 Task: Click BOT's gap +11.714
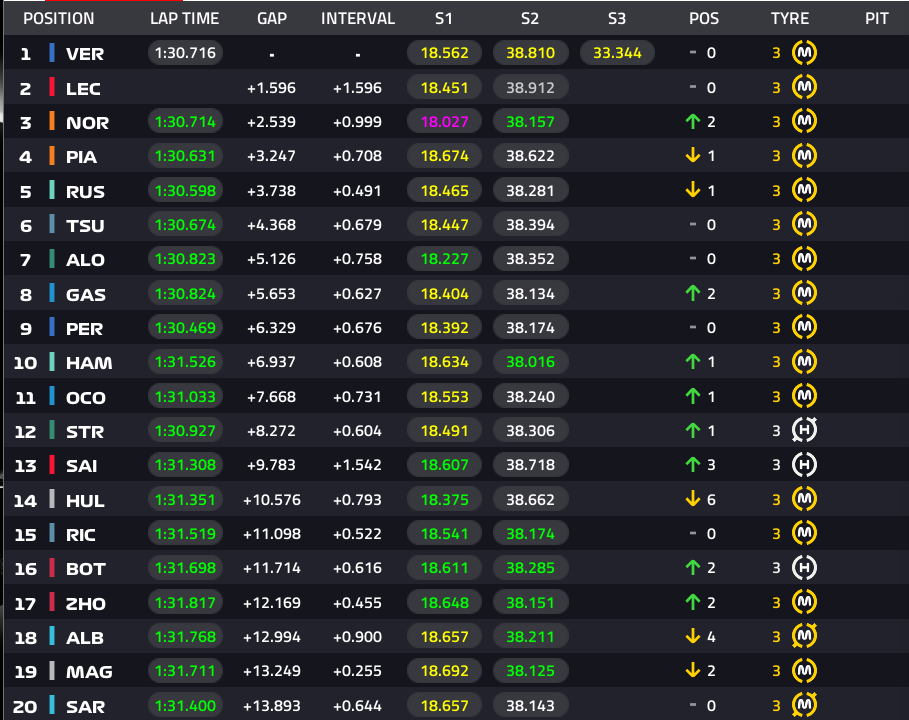coord(271,568)
